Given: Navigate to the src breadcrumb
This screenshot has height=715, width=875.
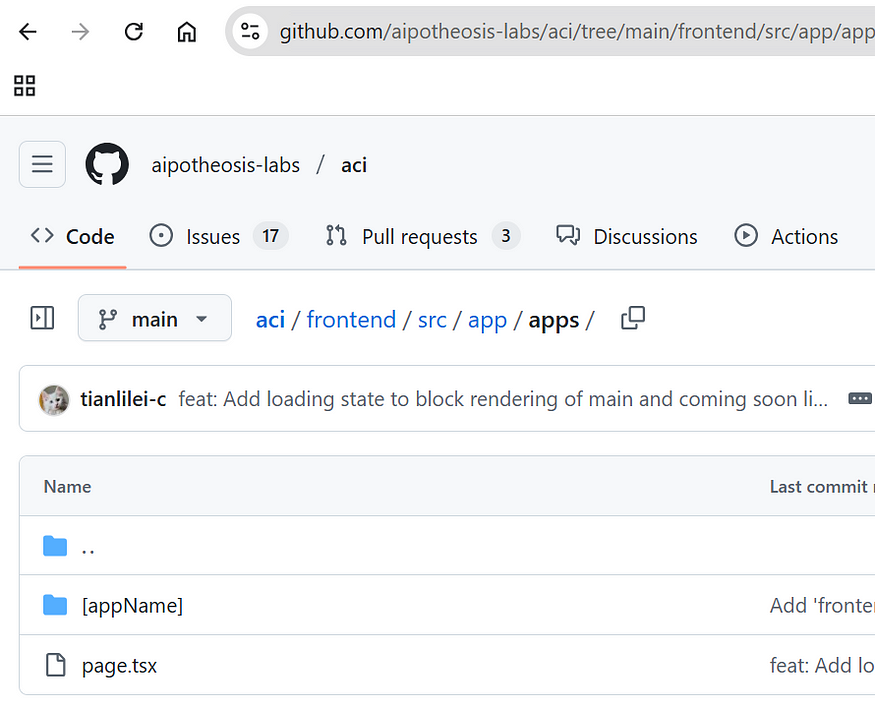Looking at the screenshot, I should pyautogui.click(x=432, y=320).
